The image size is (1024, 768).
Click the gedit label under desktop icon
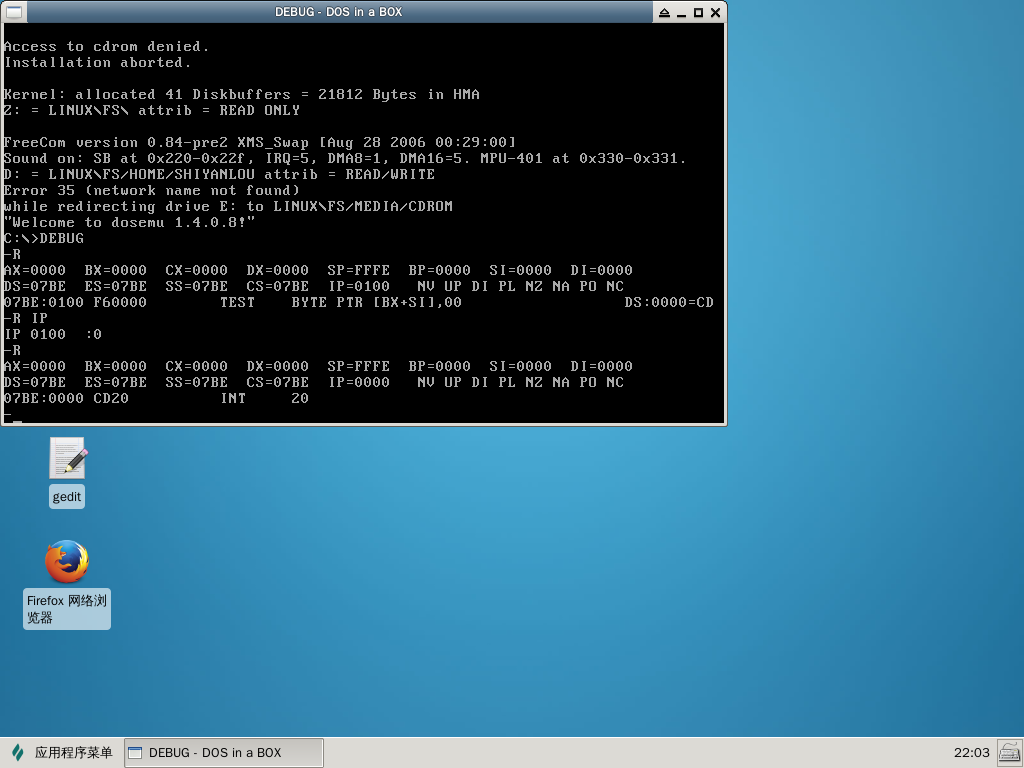pos(67,497)
